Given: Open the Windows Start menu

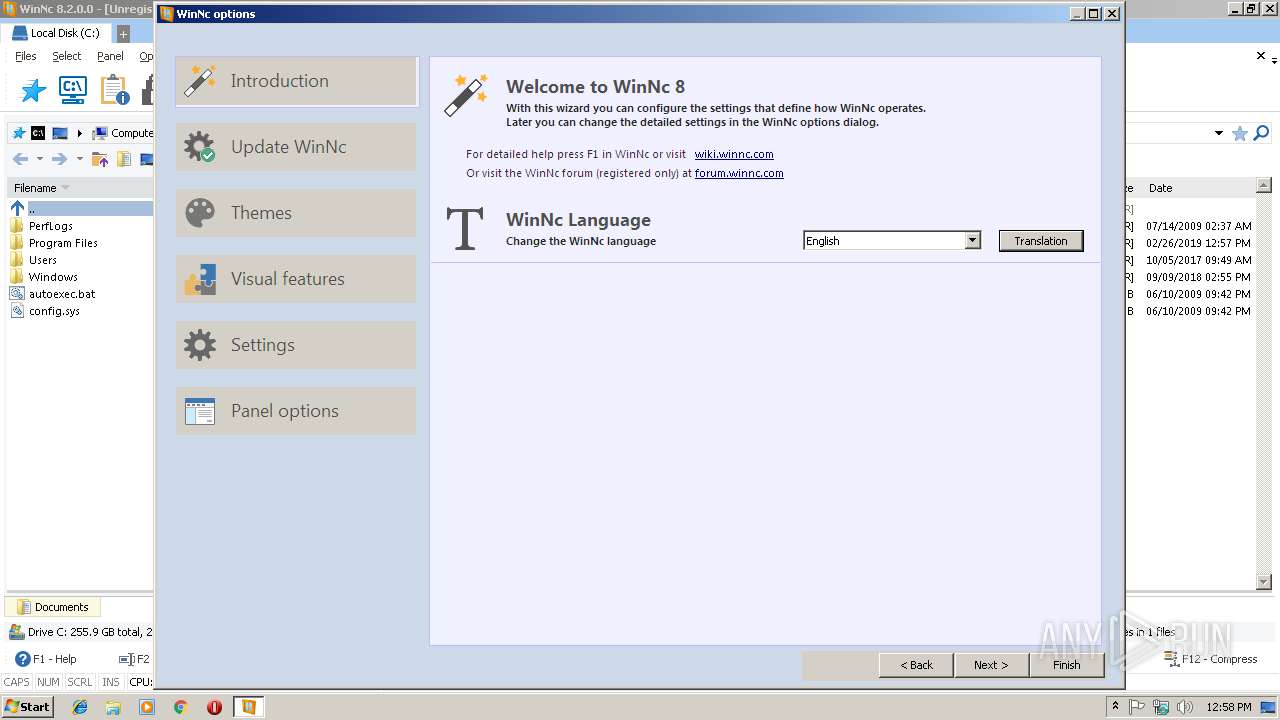Looking at the screenshot, I should point(28,706).
